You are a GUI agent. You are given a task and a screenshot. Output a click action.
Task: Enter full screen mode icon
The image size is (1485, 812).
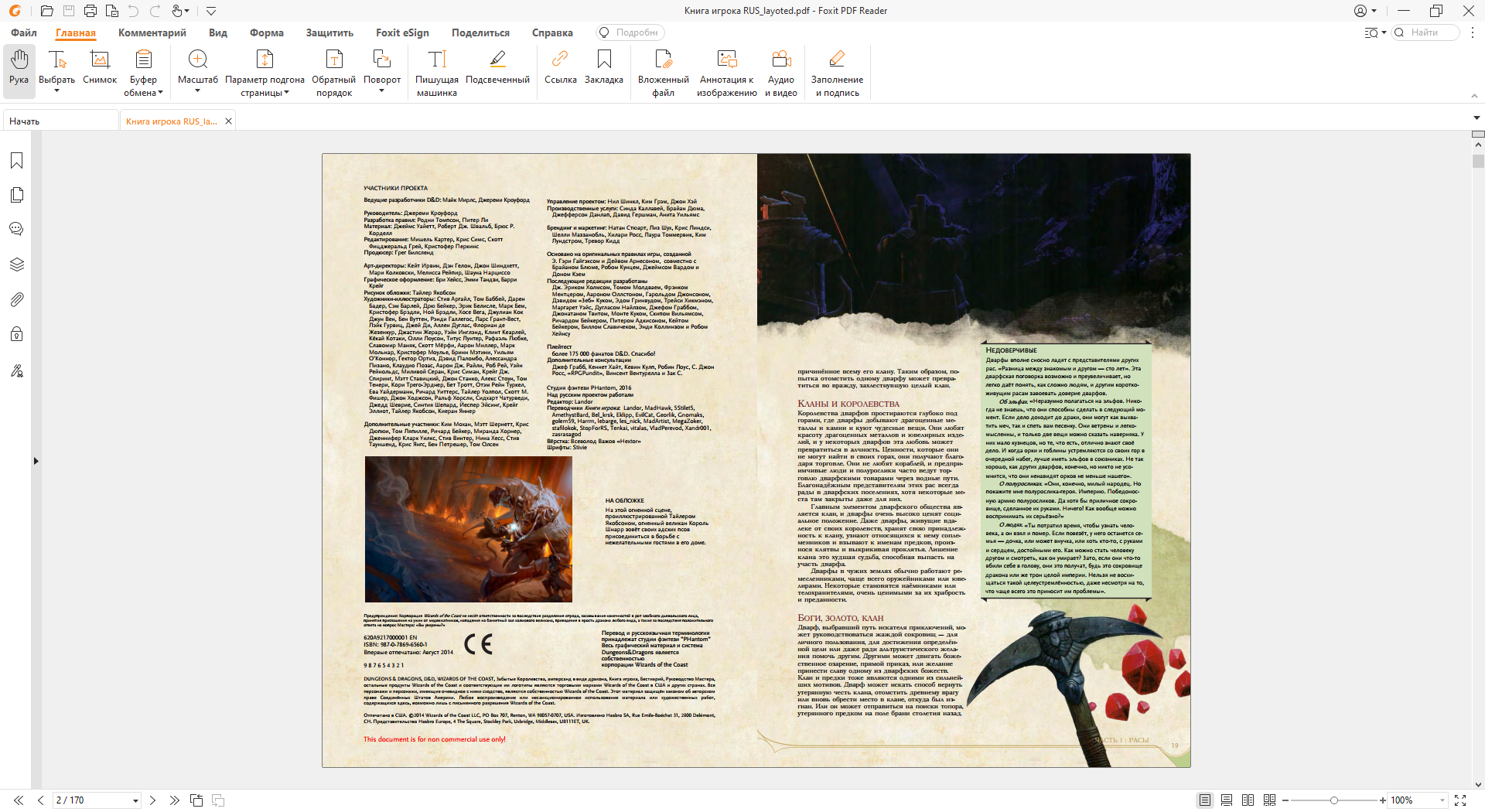1460,800
